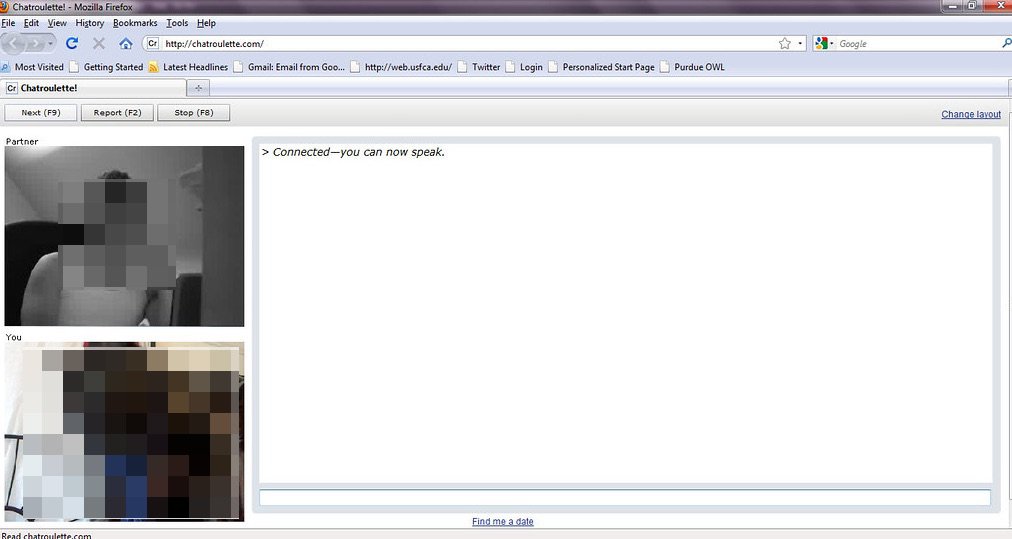Open the Most Visited bookmarks folder
The image size is (1012, 539).
pyautogui.click(x=32, y=66)
